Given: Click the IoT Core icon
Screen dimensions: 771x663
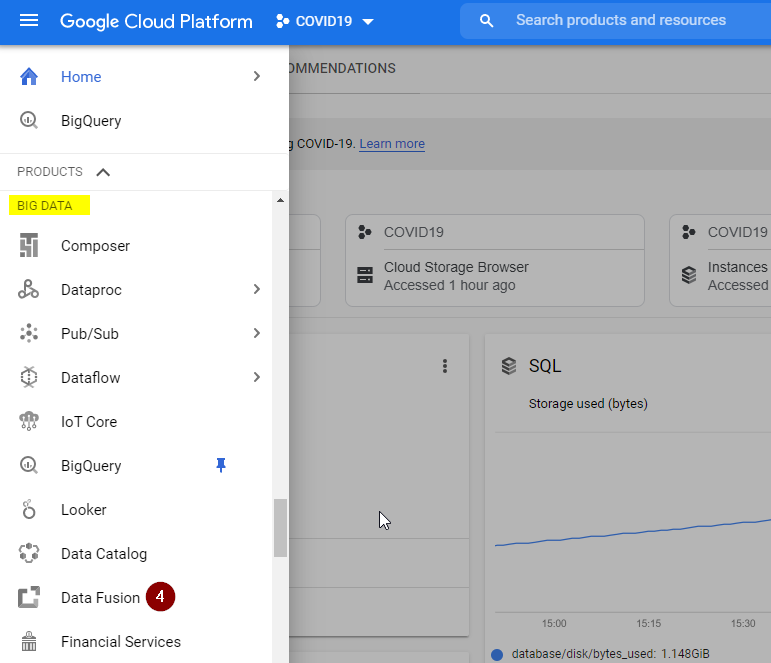Looking at the screenshot, I should tap(29, 422).
